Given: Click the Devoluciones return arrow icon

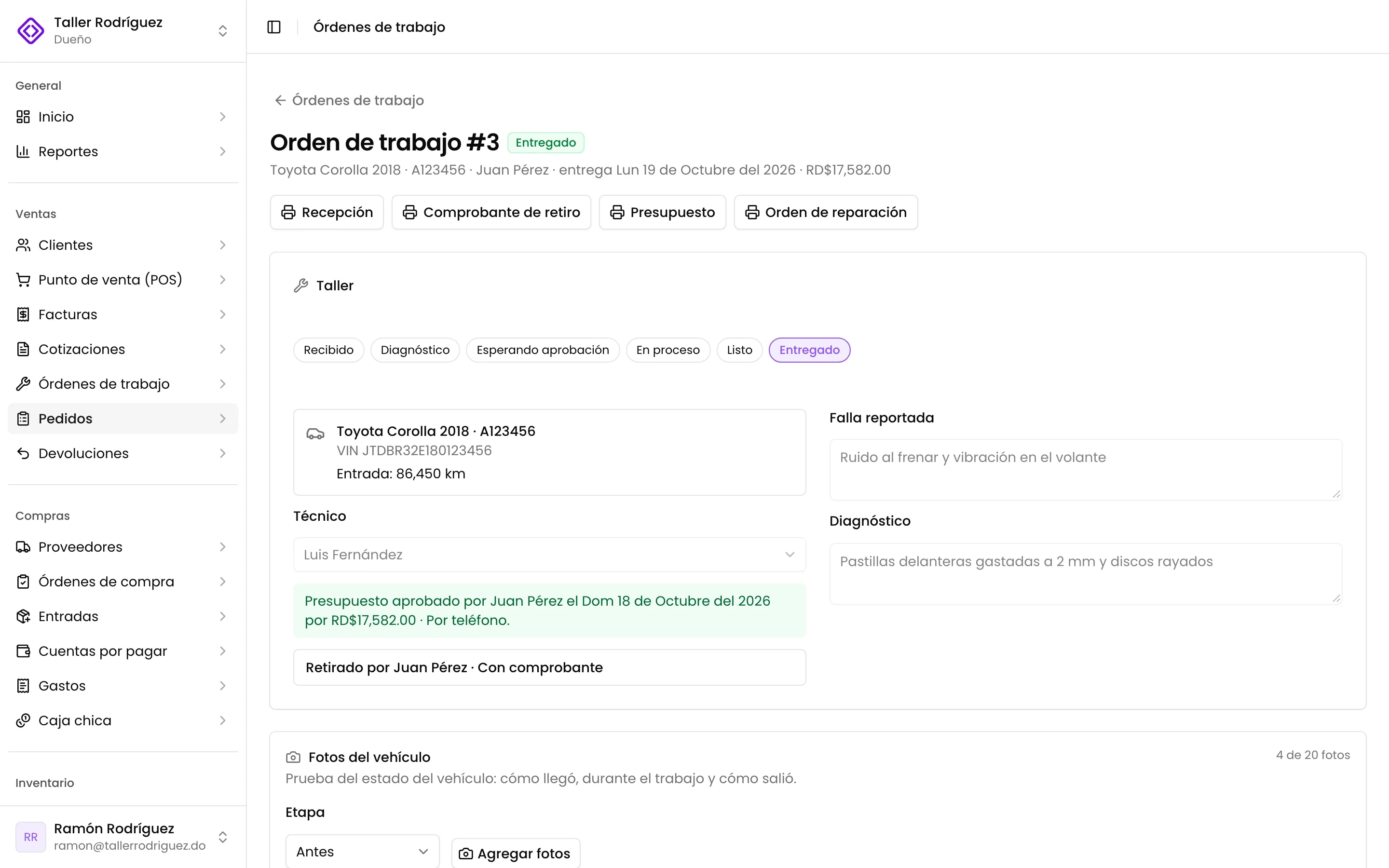Looking at the screenshot, I should [23, 453].
